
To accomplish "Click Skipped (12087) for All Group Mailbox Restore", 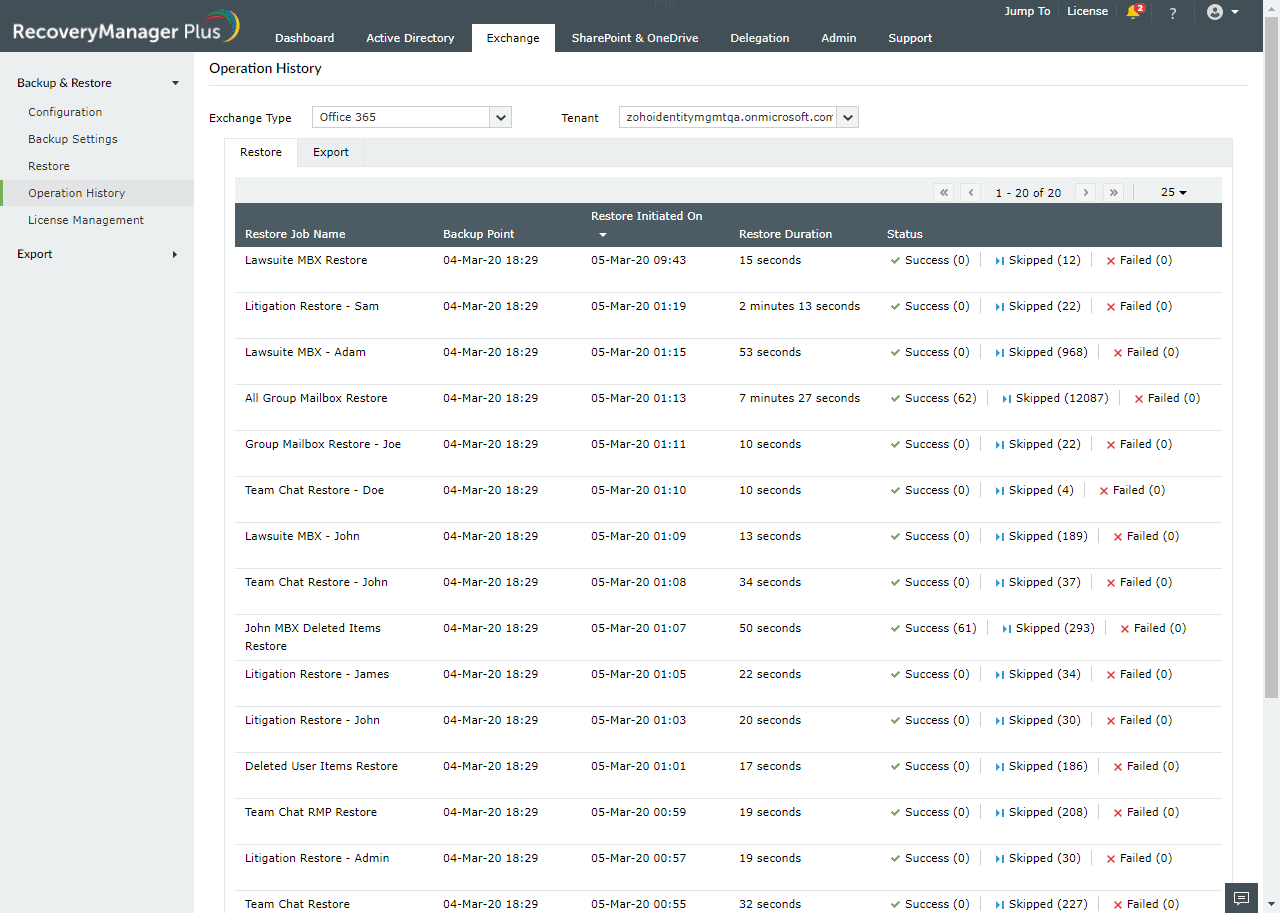I will pyautogui.click(x=1062, y=398).
